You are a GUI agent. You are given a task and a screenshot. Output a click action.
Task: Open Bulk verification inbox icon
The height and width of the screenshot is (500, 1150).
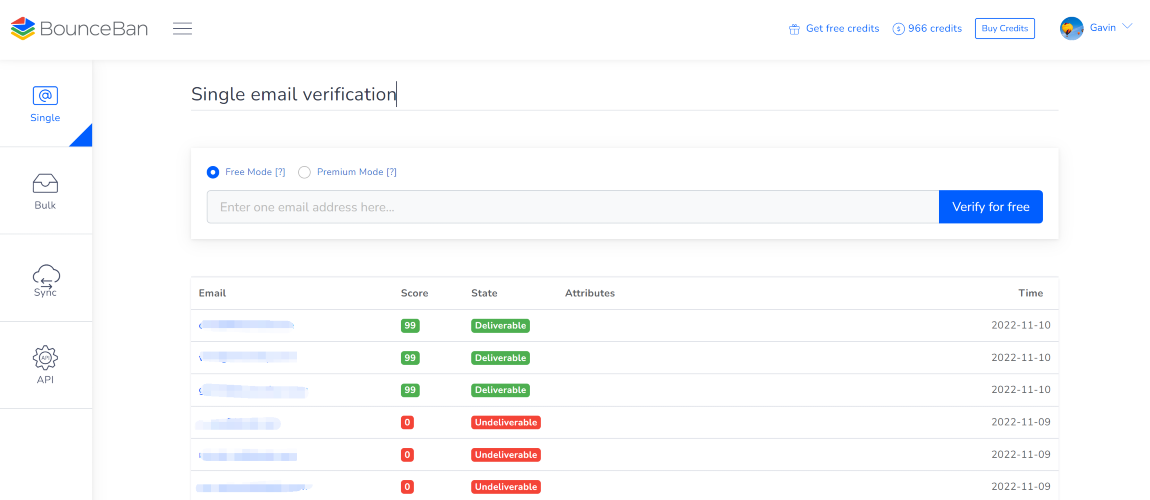coord(45,183)
